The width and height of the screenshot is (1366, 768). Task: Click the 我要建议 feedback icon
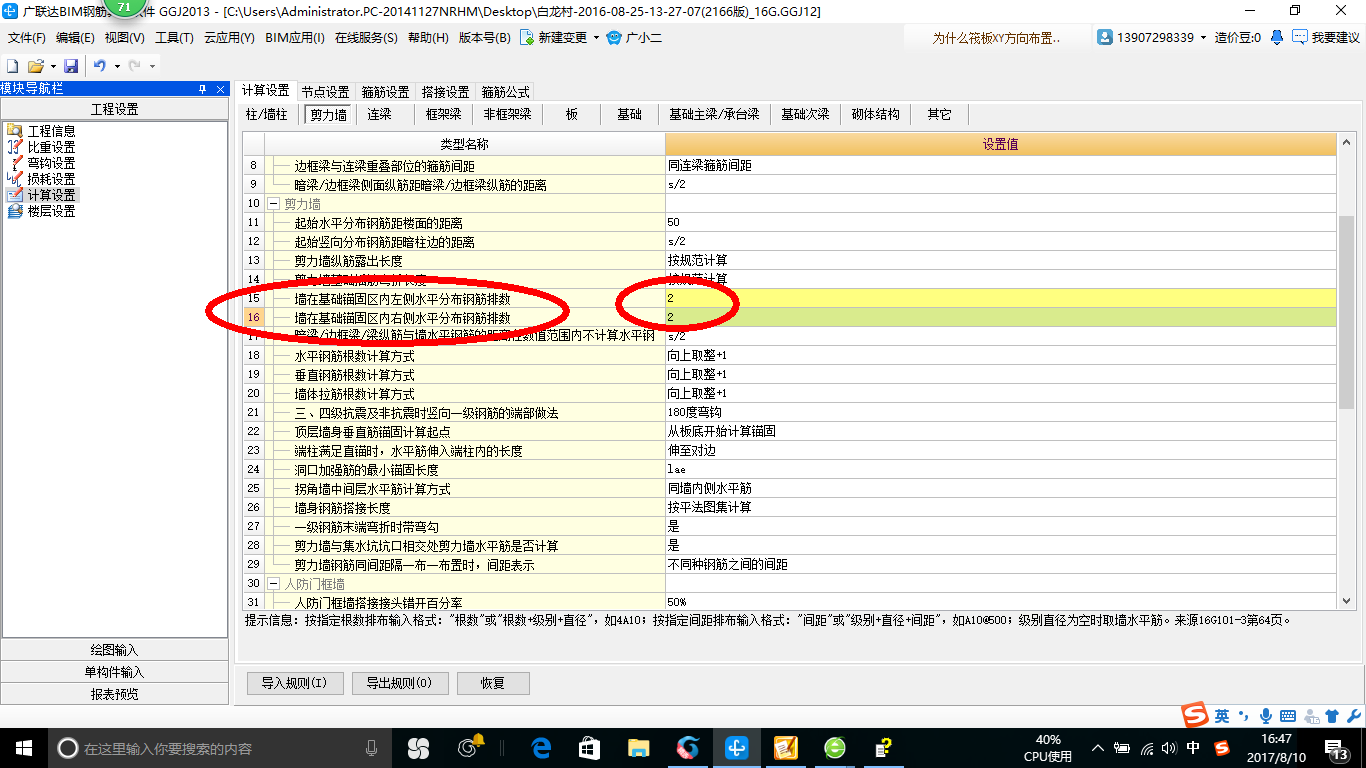(1300, 37)
